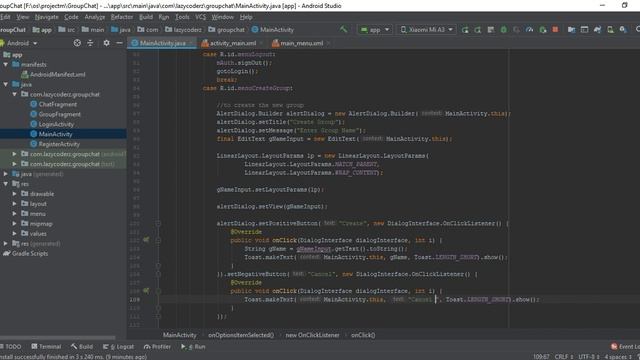Click the CRLF line separator status item
Screen dimensions: 640x360
[x=564, y=357]
